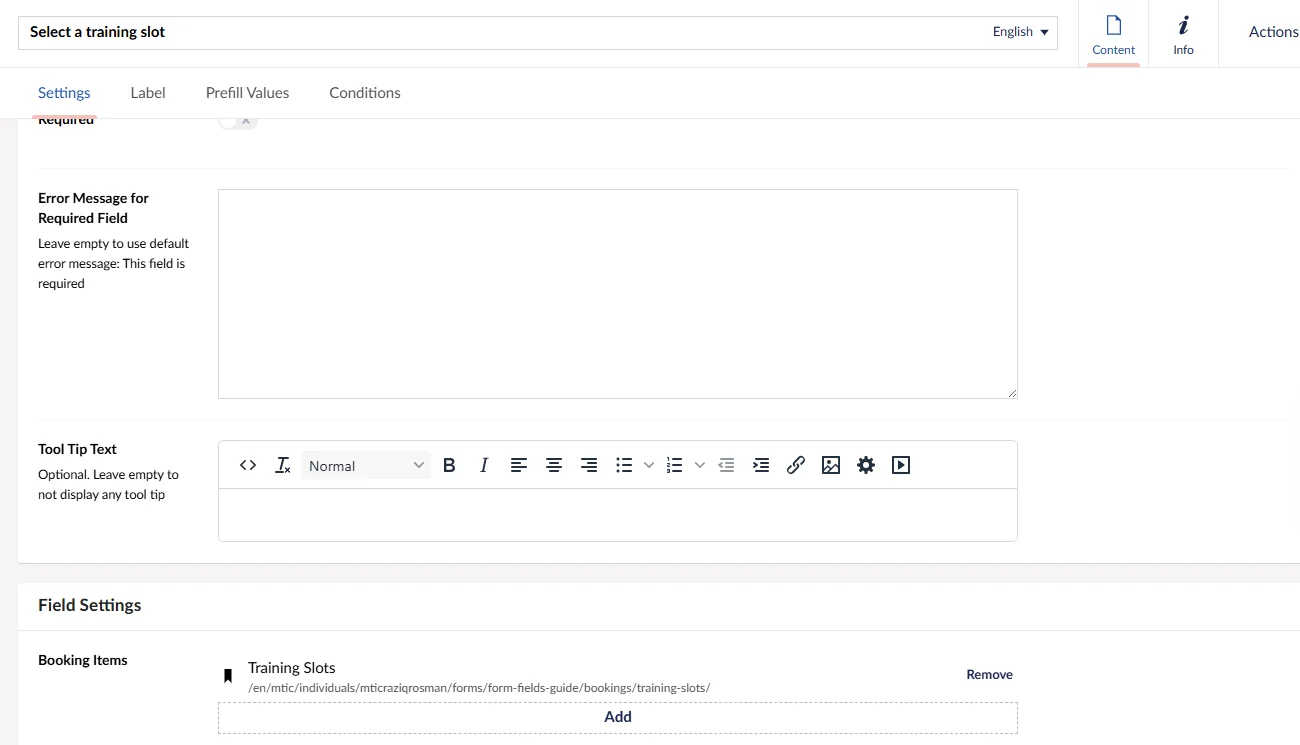This screenshot has height=745, width=1300.
Task: Remove the Training Slots booking item
Action: 989,675
